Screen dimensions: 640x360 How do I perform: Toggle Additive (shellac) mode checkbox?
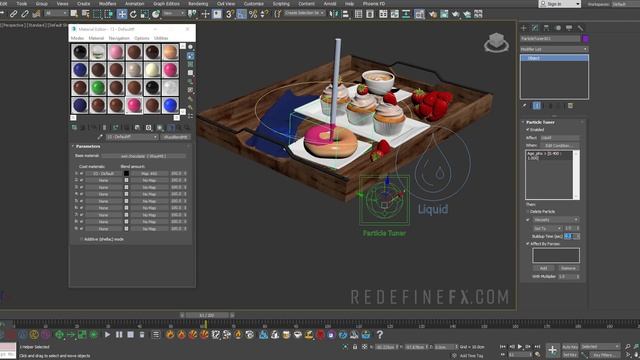click(x=81, y=239)
